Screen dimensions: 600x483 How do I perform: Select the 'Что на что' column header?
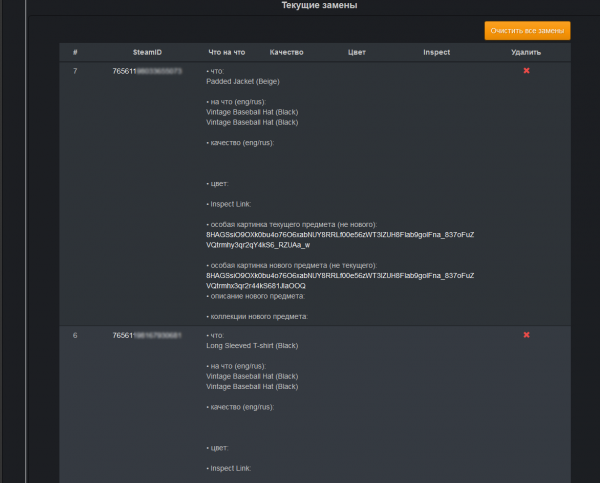point(226,52)
